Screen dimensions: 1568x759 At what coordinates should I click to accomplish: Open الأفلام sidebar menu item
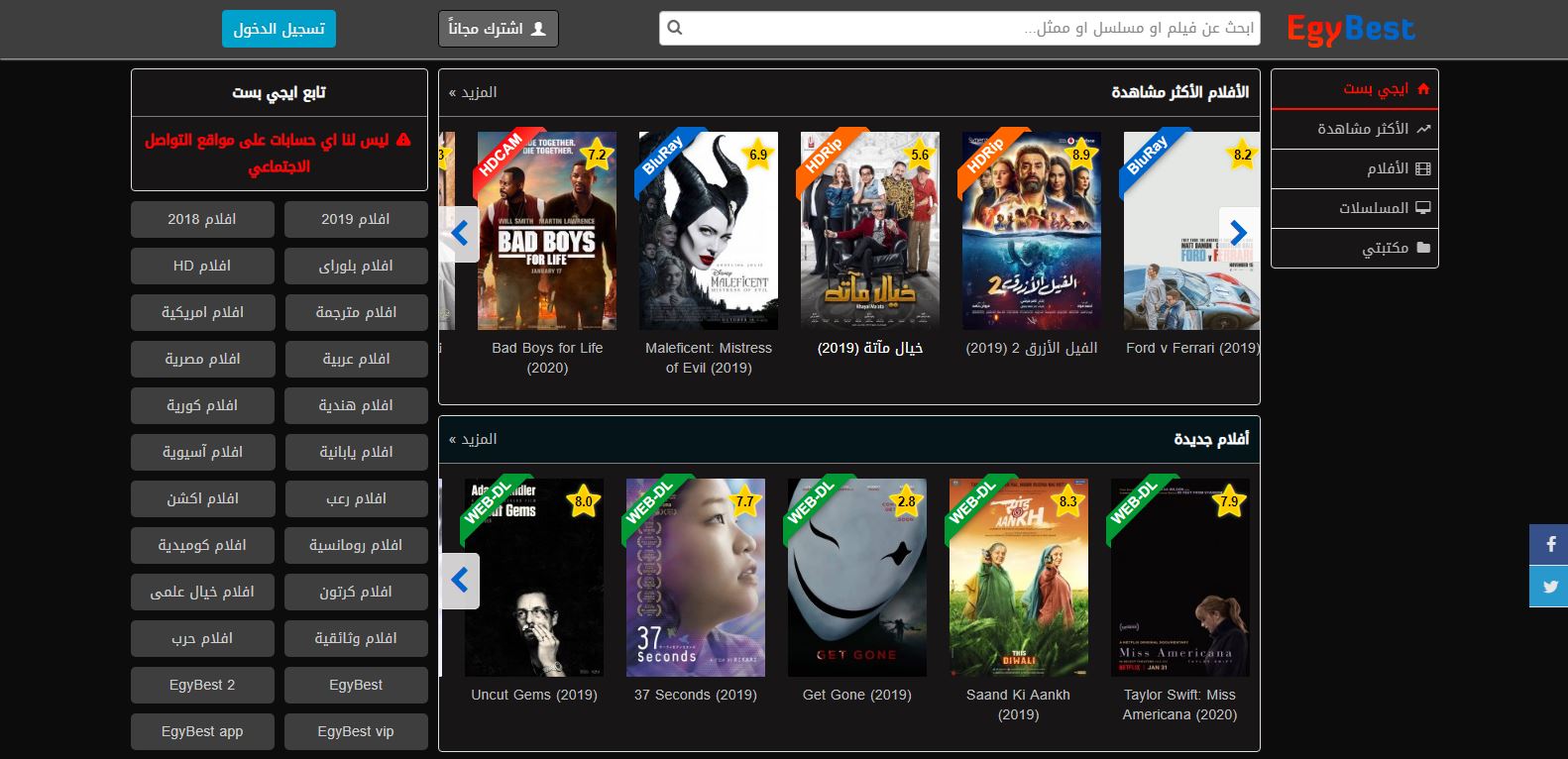(x=1354, y=168)
